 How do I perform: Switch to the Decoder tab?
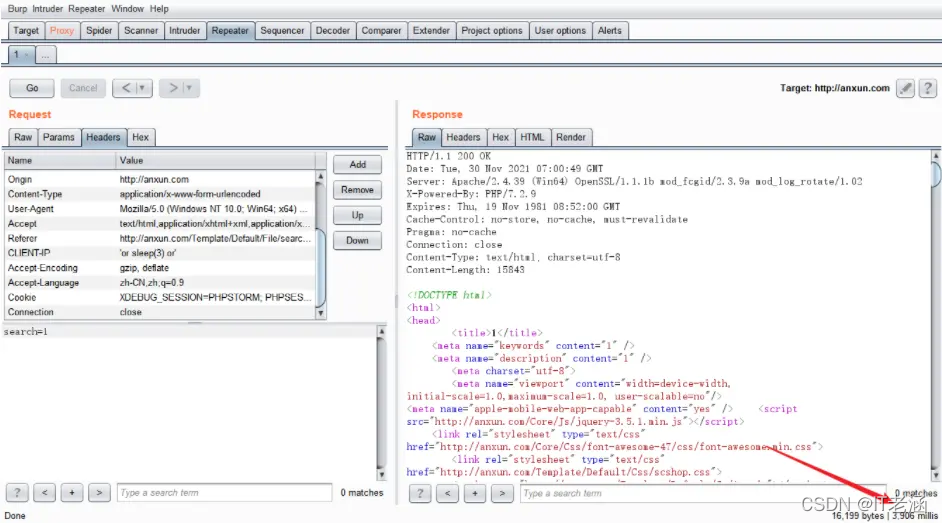click(x=333, y=31)
